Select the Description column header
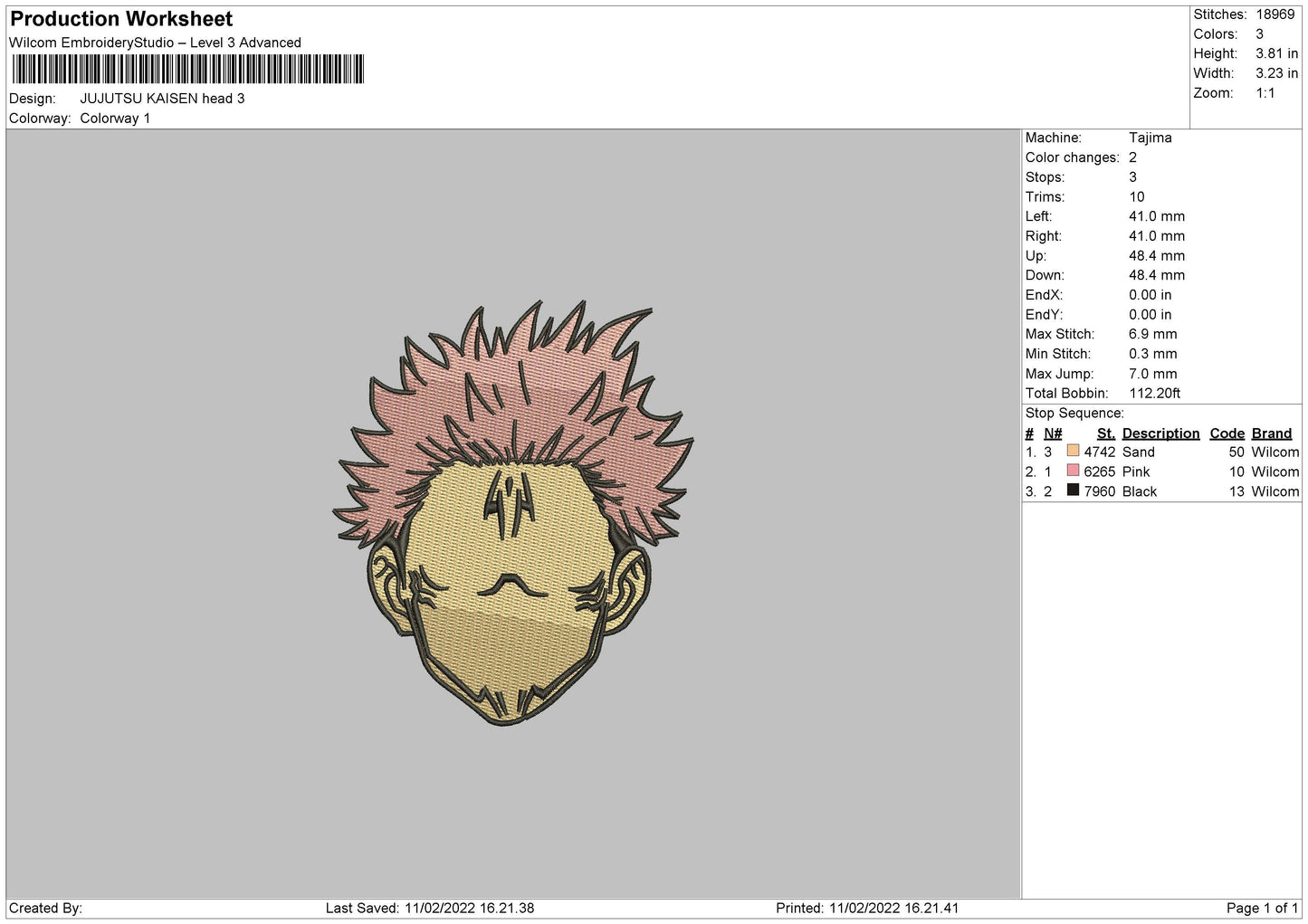This screenshot has width=1308, height=924. 1160,433
